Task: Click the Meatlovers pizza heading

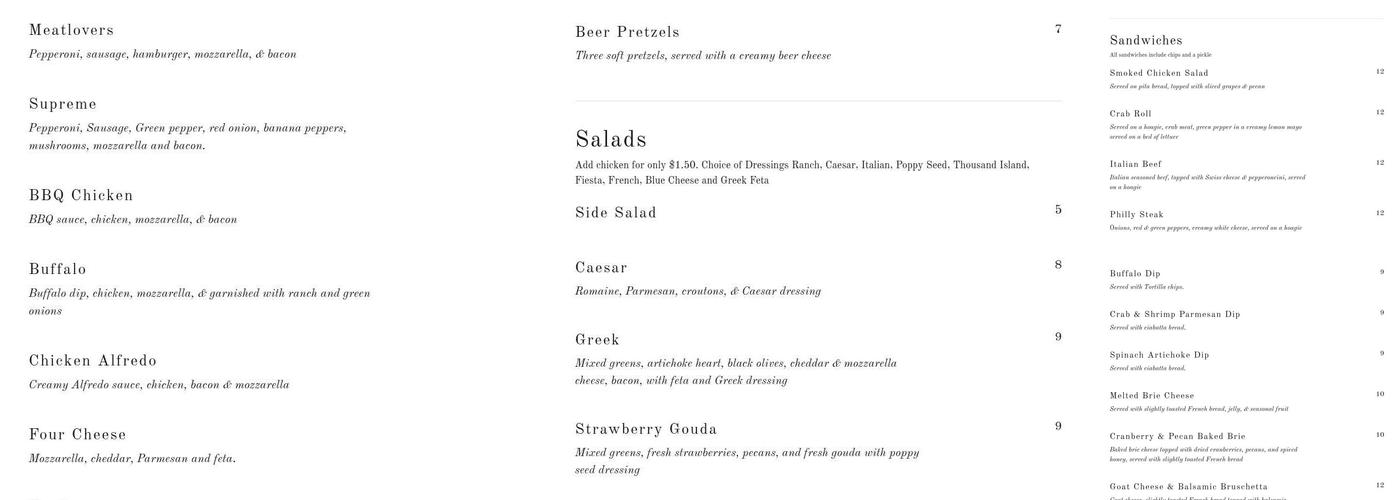Action: pos(71,31)
